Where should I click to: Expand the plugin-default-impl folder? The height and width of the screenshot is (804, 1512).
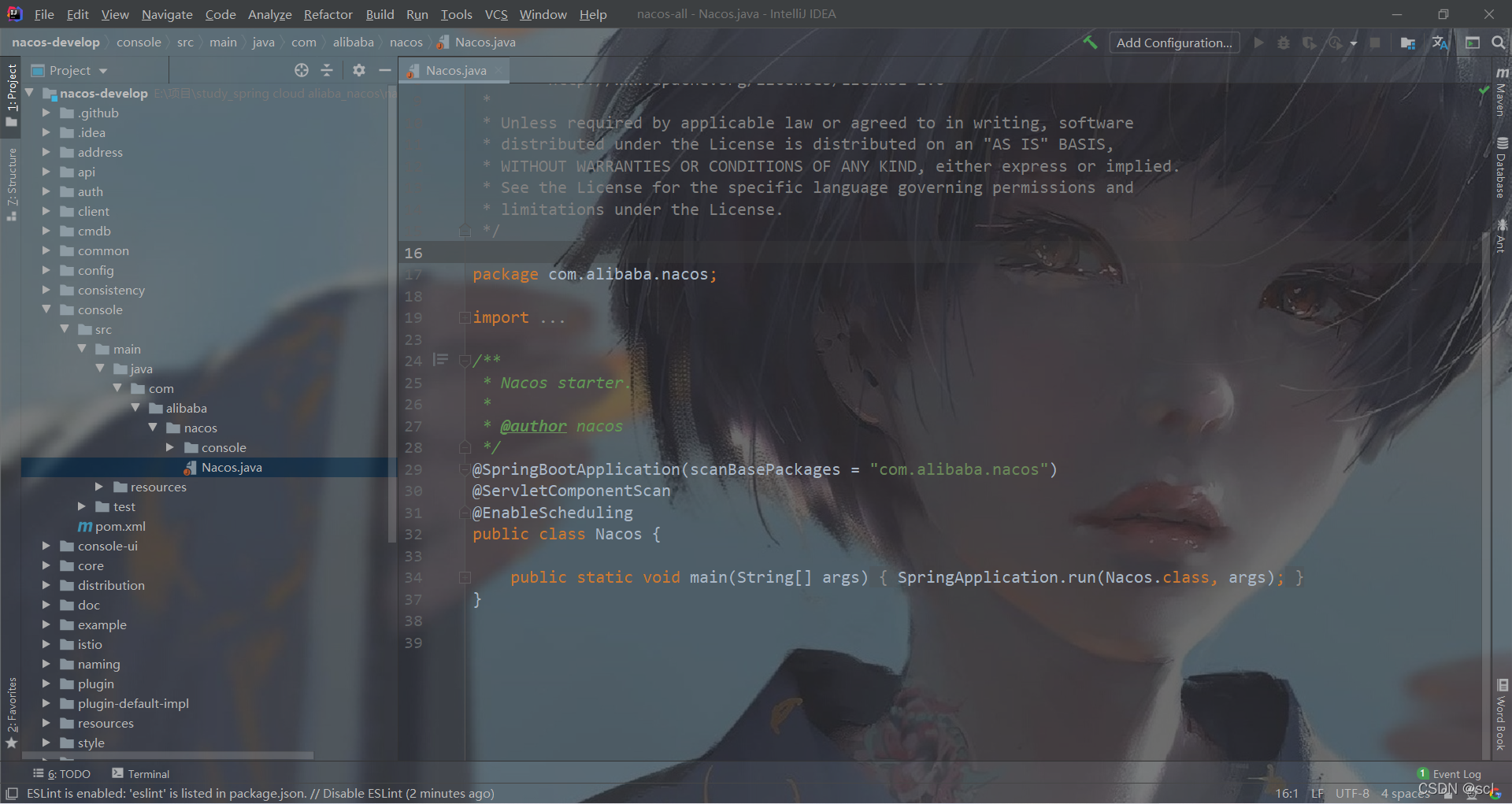tap(46, 703)
